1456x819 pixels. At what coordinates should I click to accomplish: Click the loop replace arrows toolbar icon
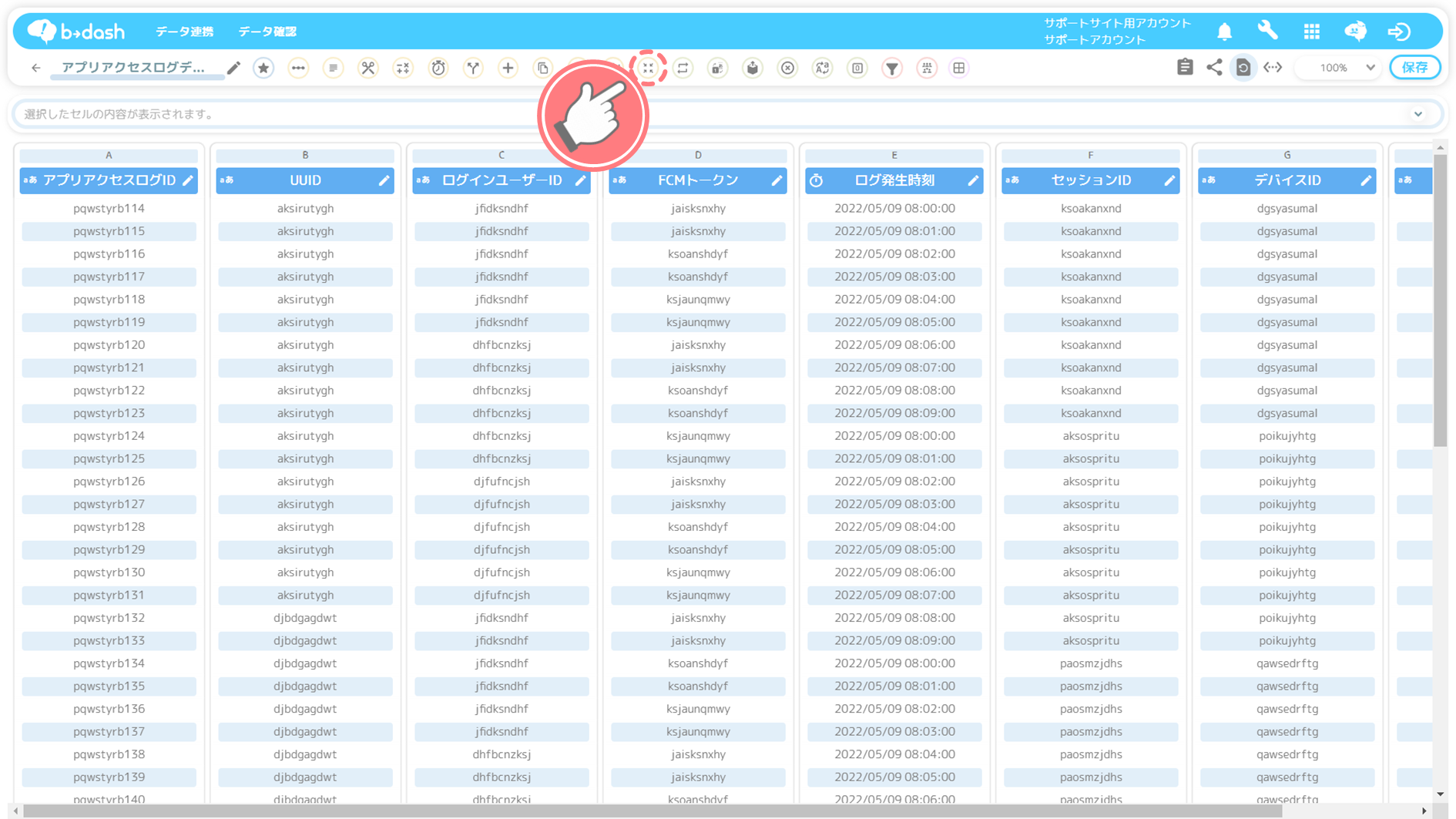point(683,68)
